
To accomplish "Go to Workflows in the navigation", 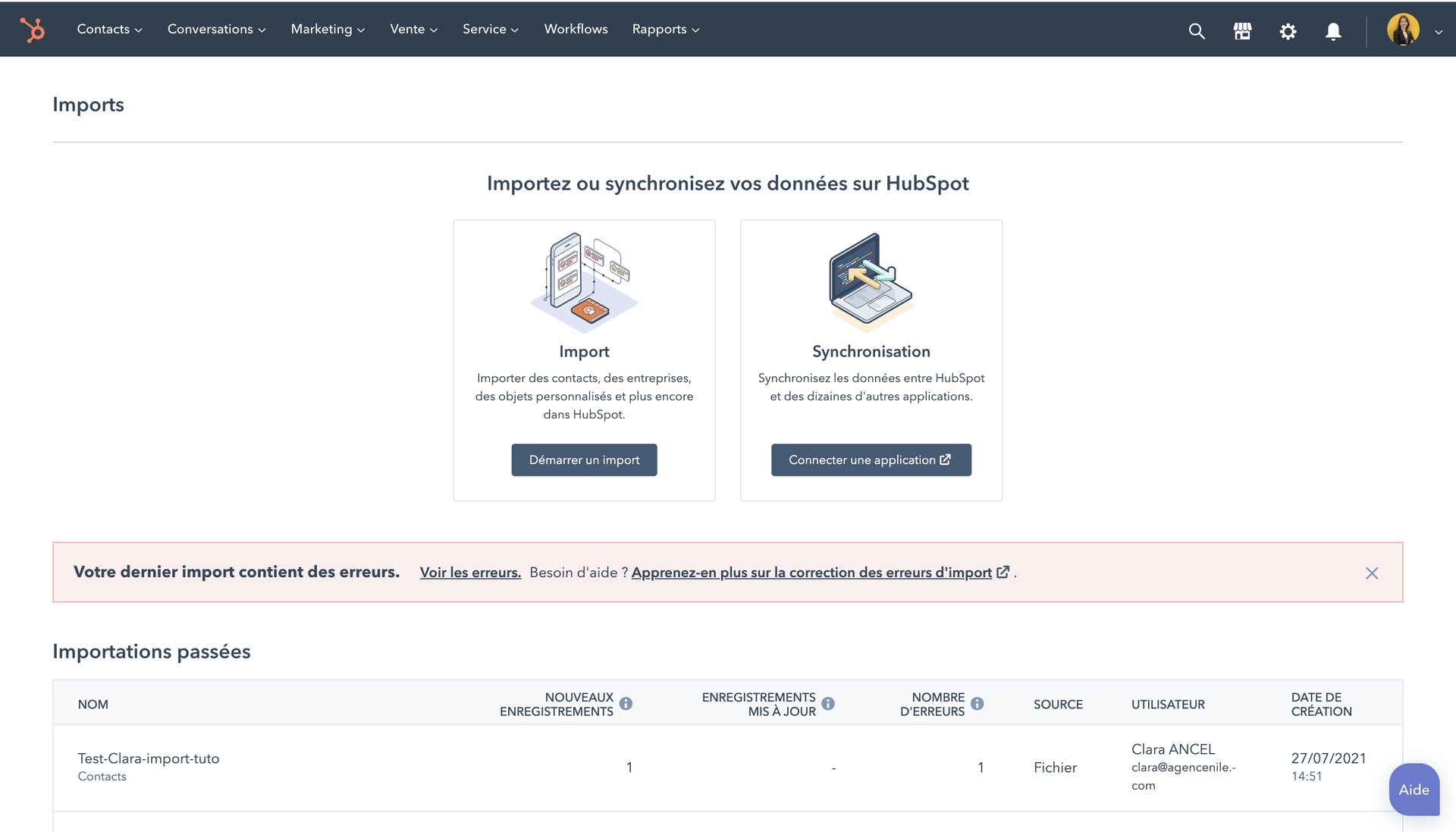I will [x=576, y=29].
